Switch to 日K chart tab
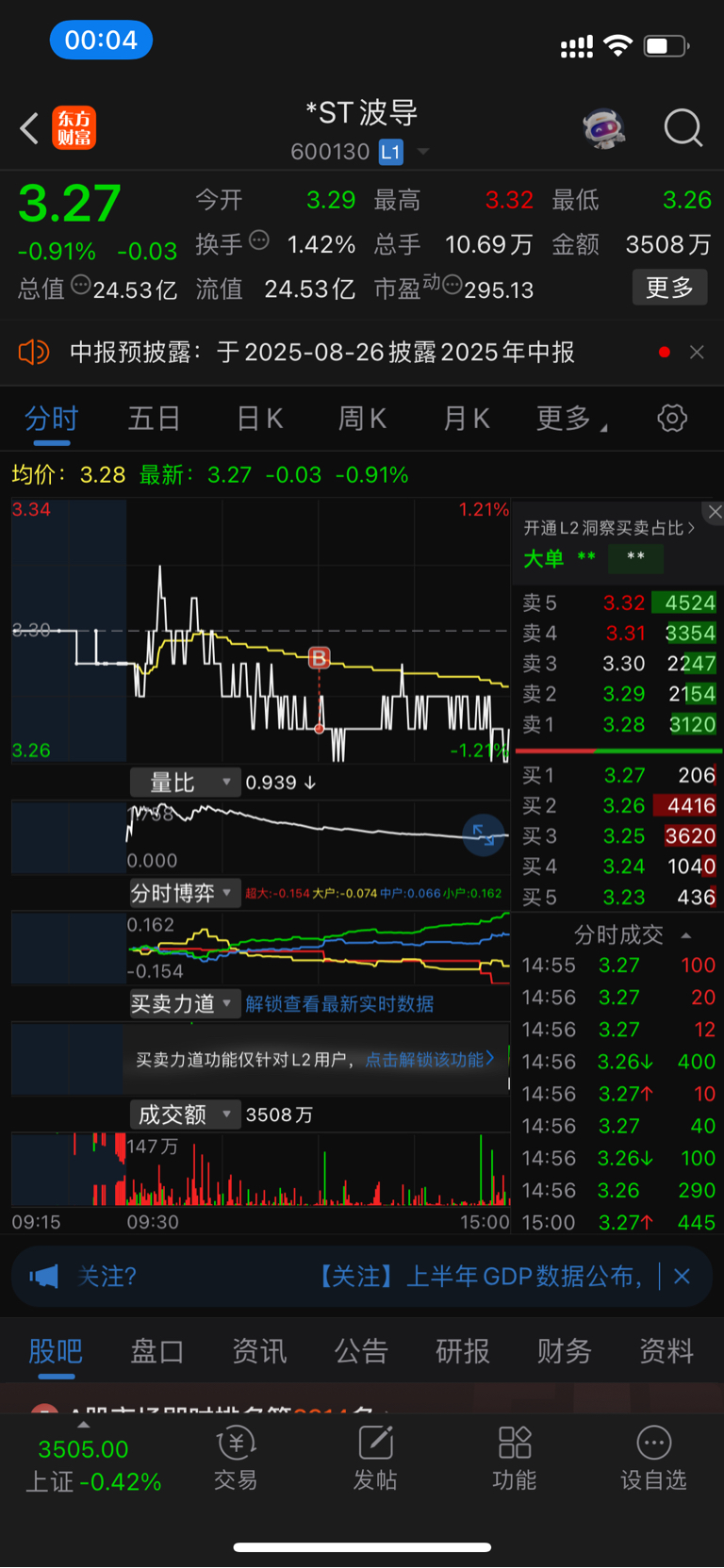Image resolution: width=724 pixels, height=1568 pixels. point(259,418)
